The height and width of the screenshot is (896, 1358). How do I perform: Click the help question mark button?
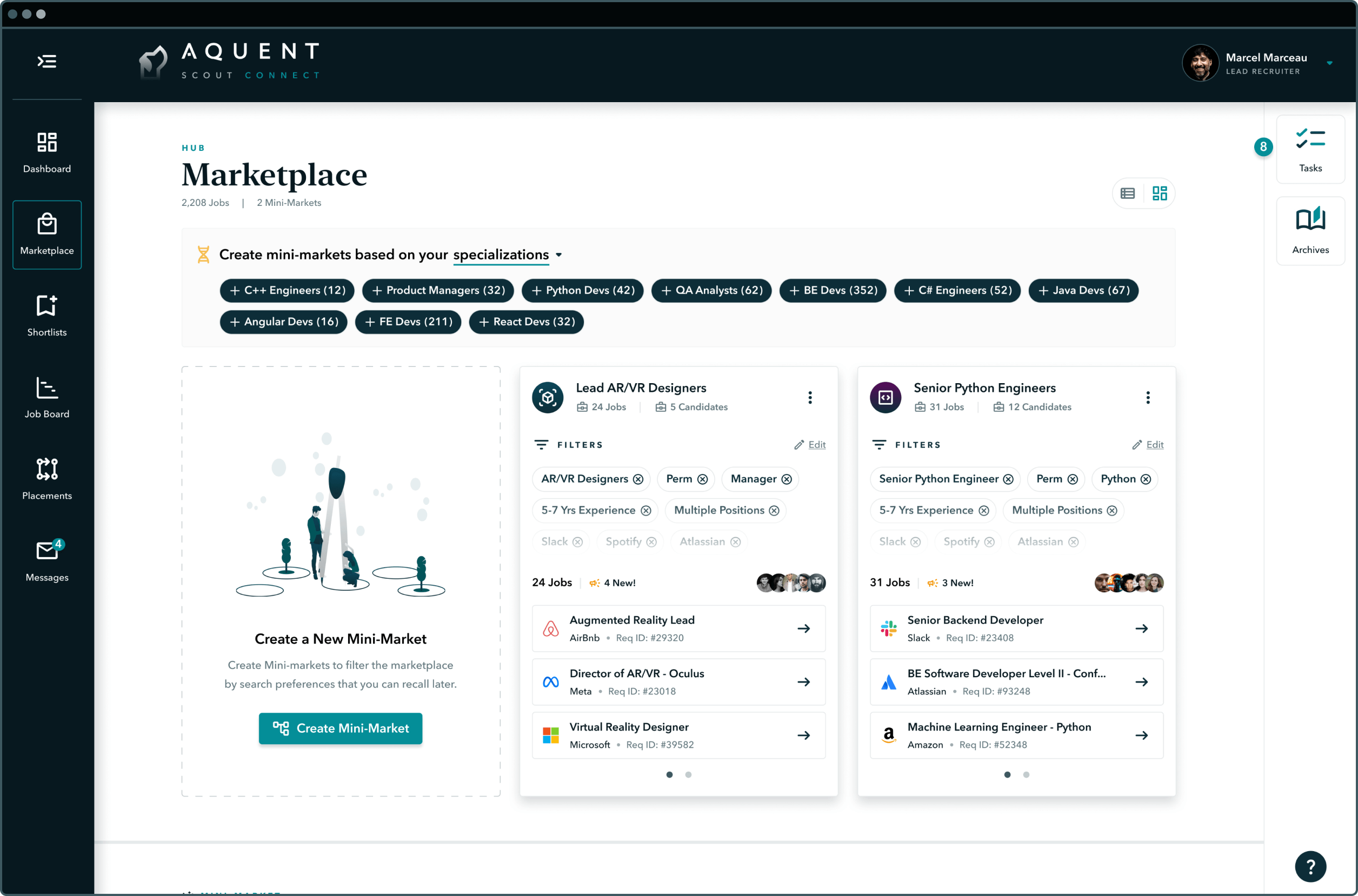coord(1310,866)
